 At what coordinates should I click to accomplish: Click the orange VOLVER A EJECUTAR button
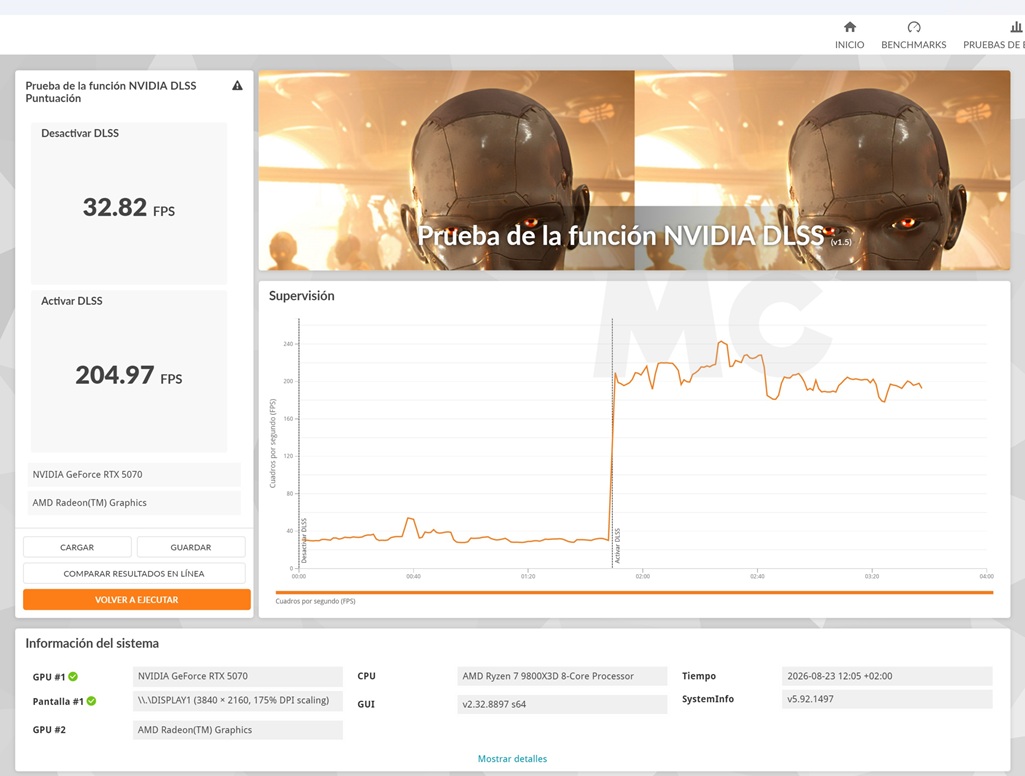point(137,599)
